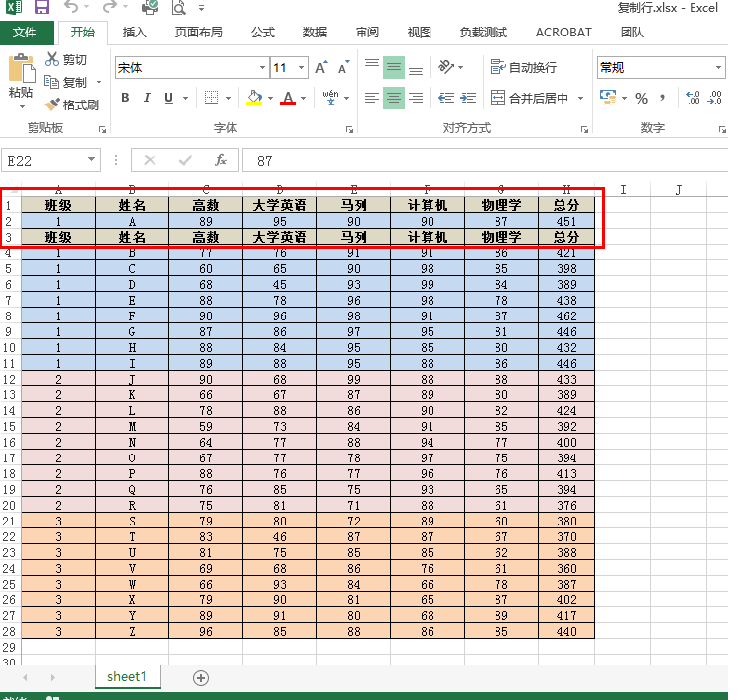Select column I header
Image resolution: width=739 pixels, height=700 pixels.
click(623, 189)
